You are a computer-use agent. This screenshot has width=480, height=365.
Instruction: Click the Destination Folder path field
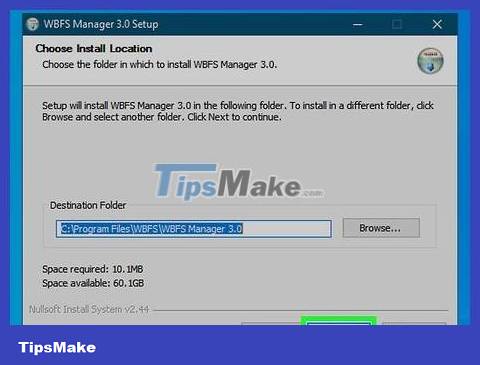(194, 229)
